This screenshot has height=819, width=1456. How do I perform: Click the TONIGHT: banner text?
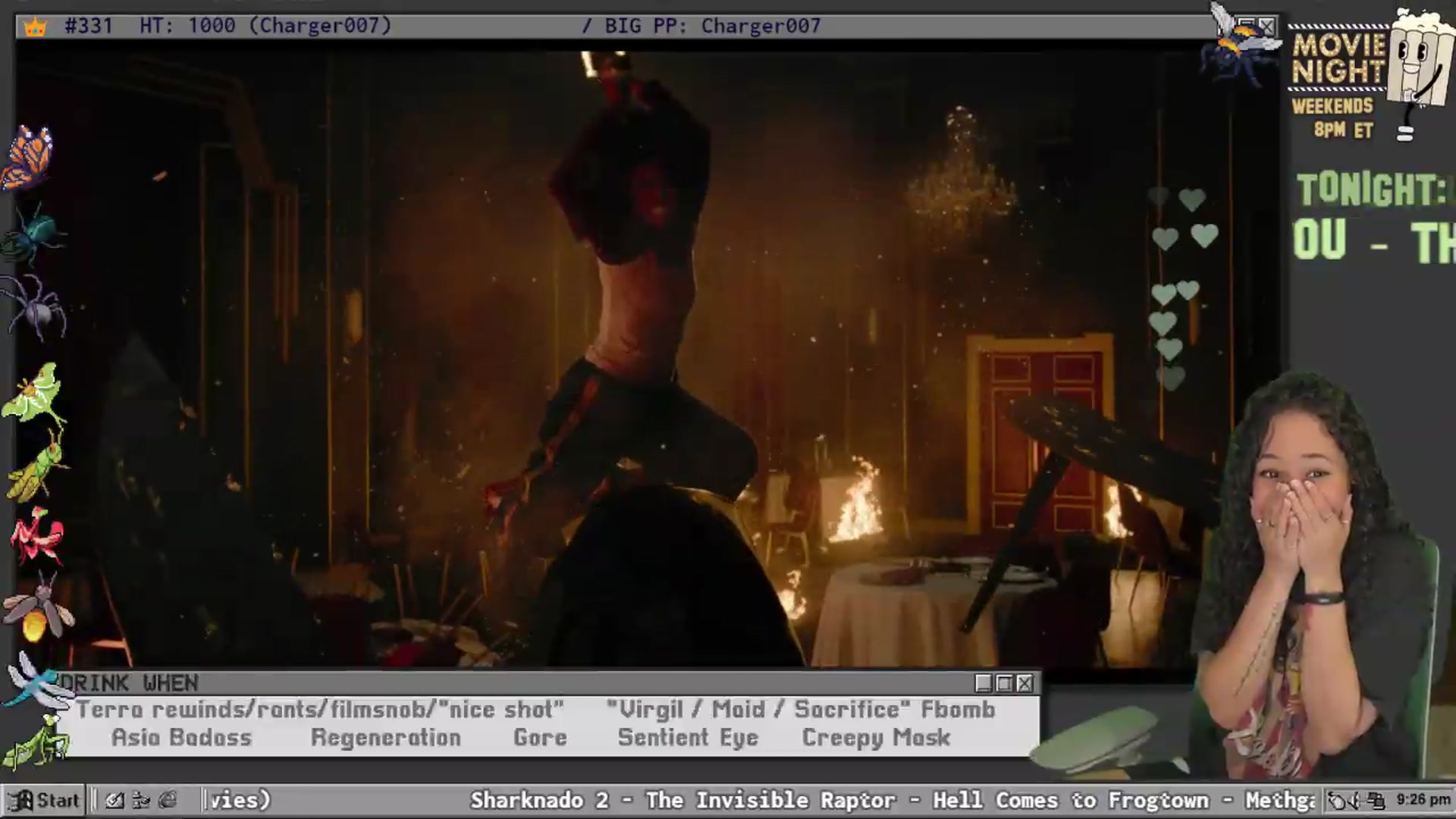(1373, 190)
